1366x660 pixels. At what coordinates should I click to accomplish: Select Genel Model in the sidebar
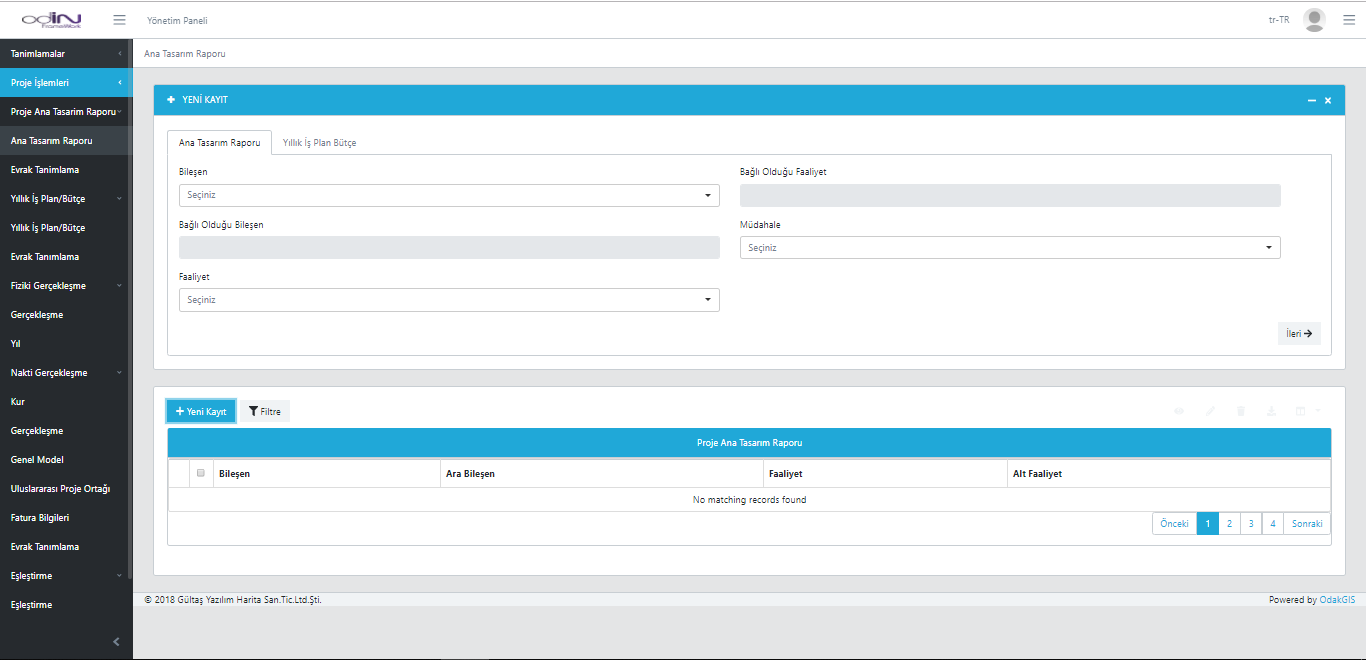[x=37, y=460]
